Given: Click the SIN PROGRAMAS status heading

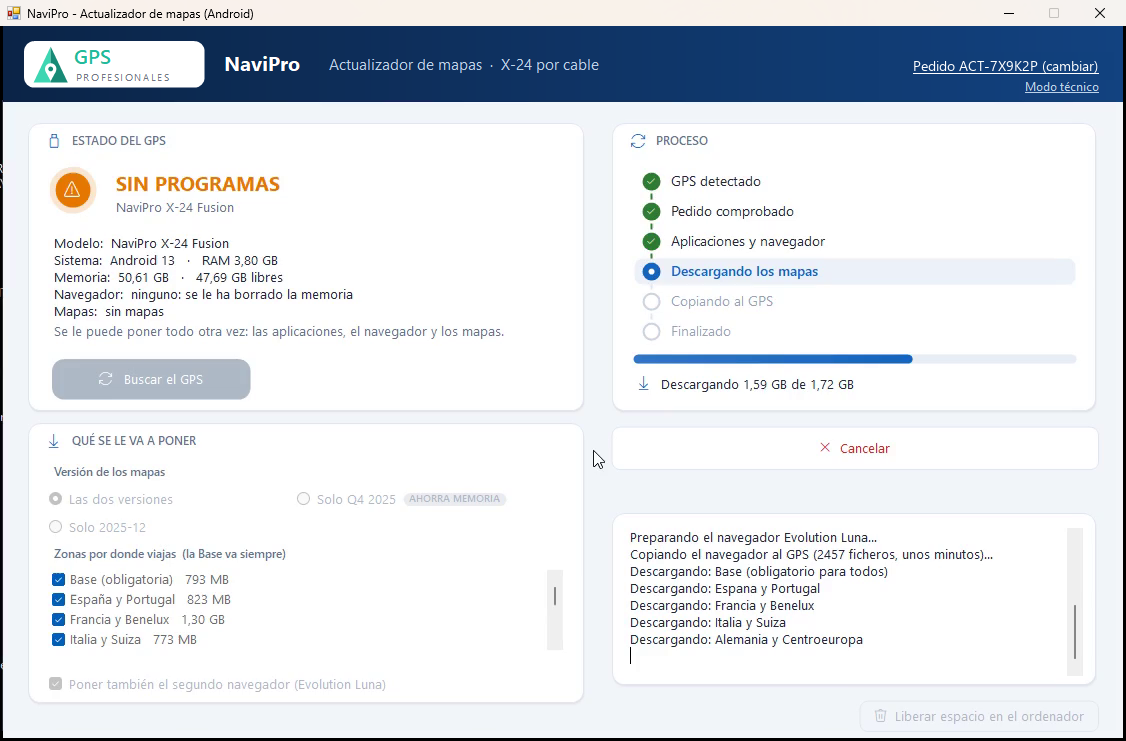Looking at the screenshot, I should click(x=197, y=185).
